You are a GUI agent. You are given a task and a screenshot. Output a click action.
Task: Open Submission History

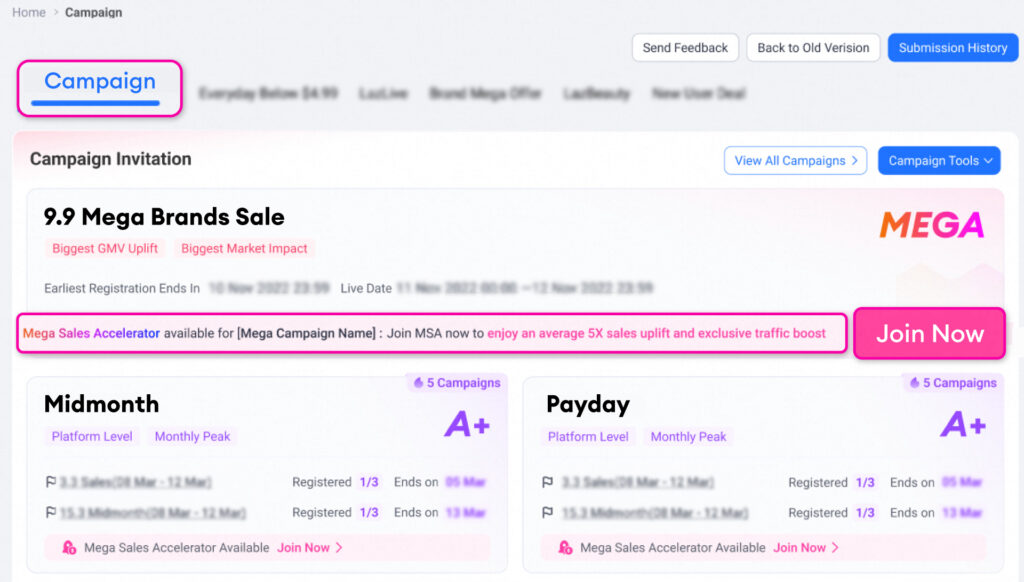click(953, 48)
